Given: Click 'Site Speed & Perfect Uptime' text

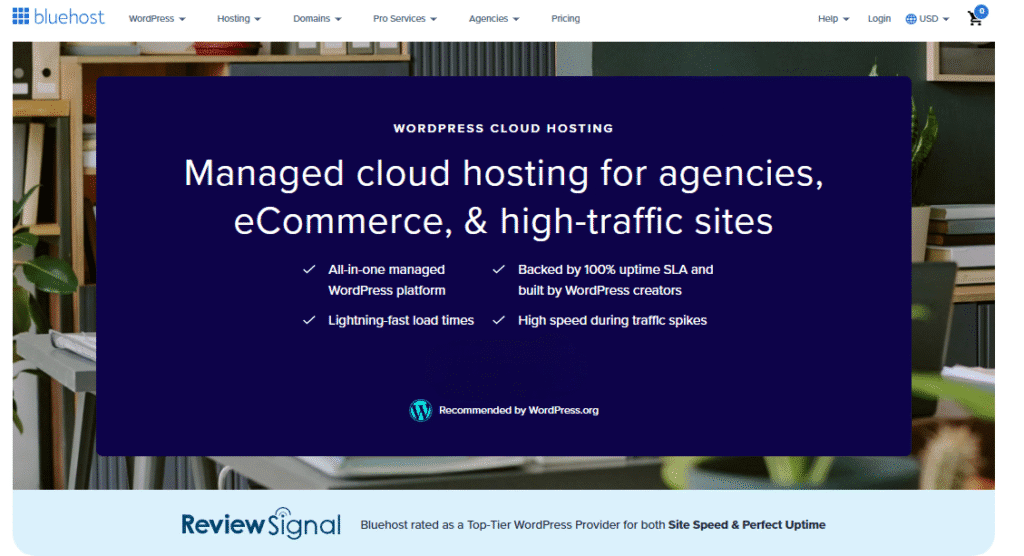Looking at the screenshot, I should [746, 525].
